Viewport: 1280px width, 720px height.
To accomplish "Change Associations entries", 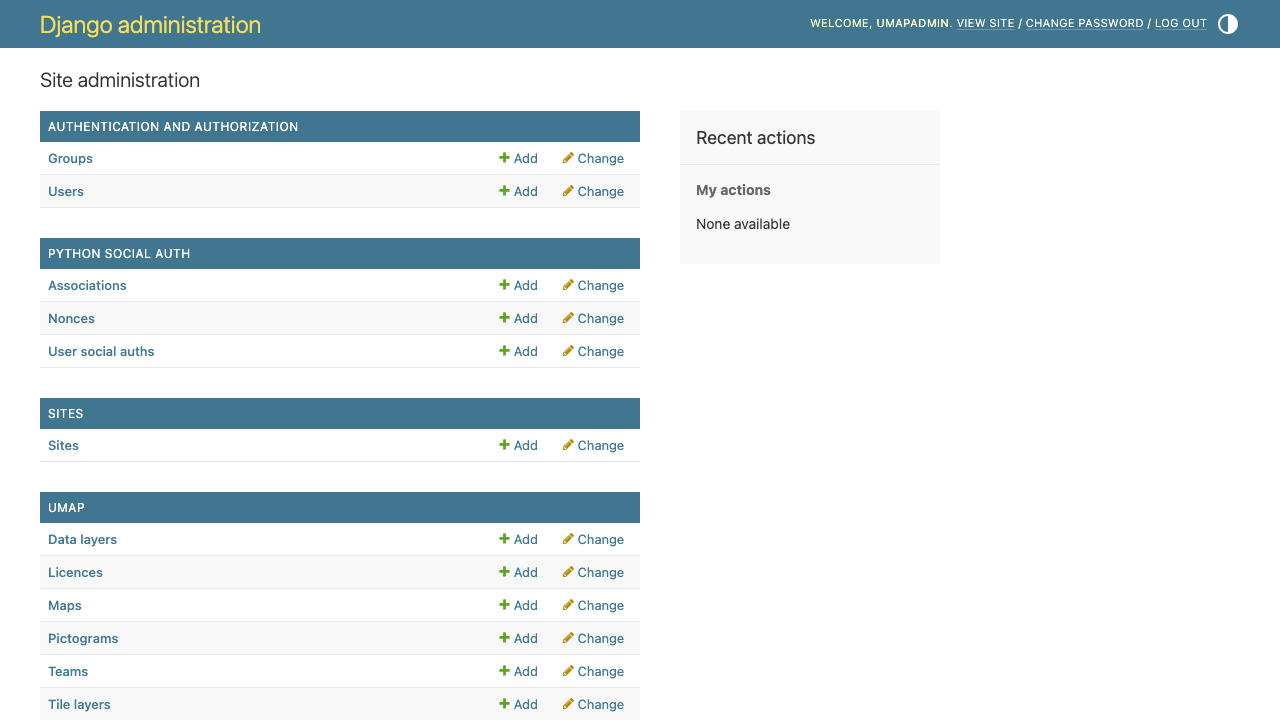I will pyautogui.click(x=593, y=285).
